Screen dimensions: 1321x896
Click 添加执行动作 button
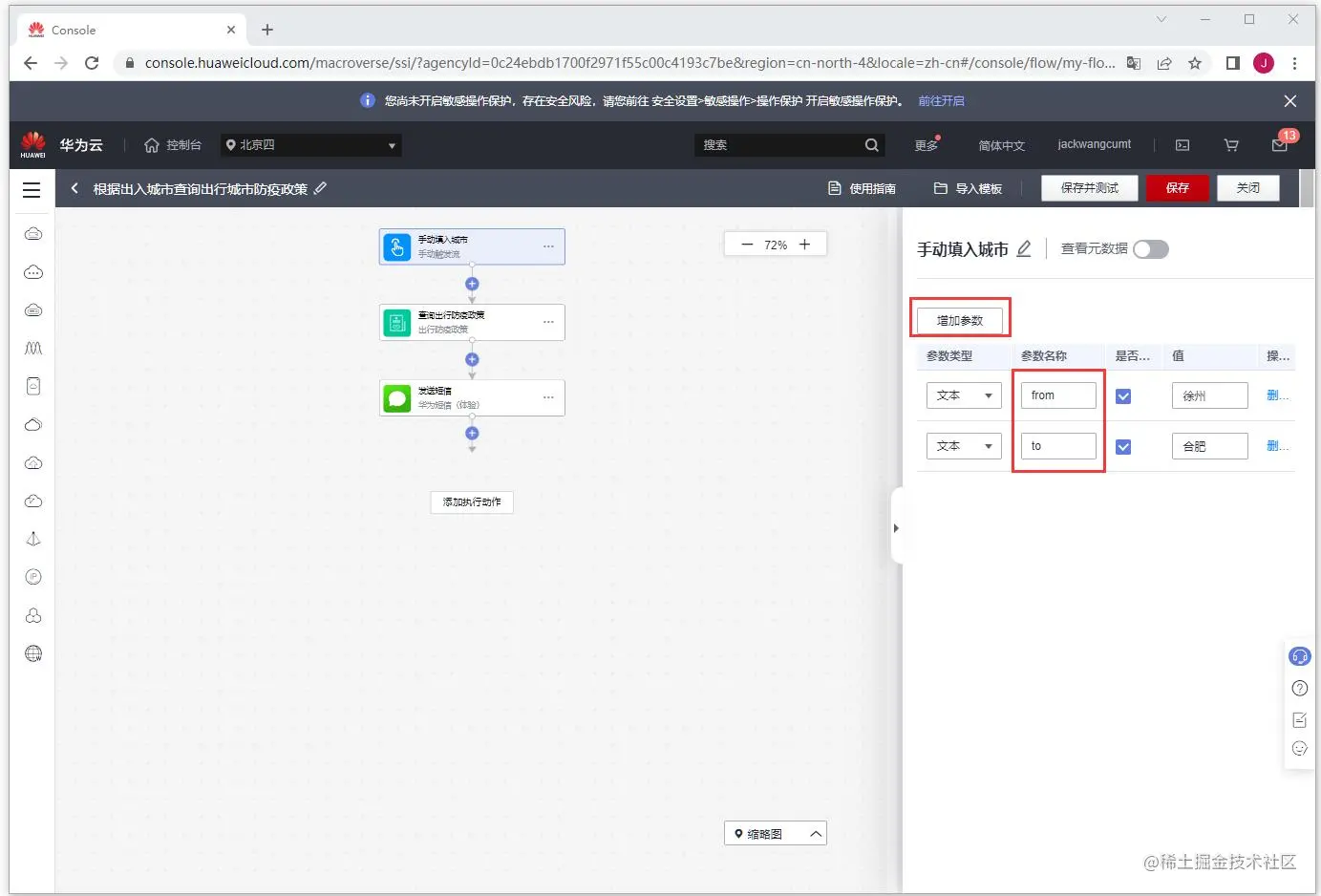[x=472, y=502]
